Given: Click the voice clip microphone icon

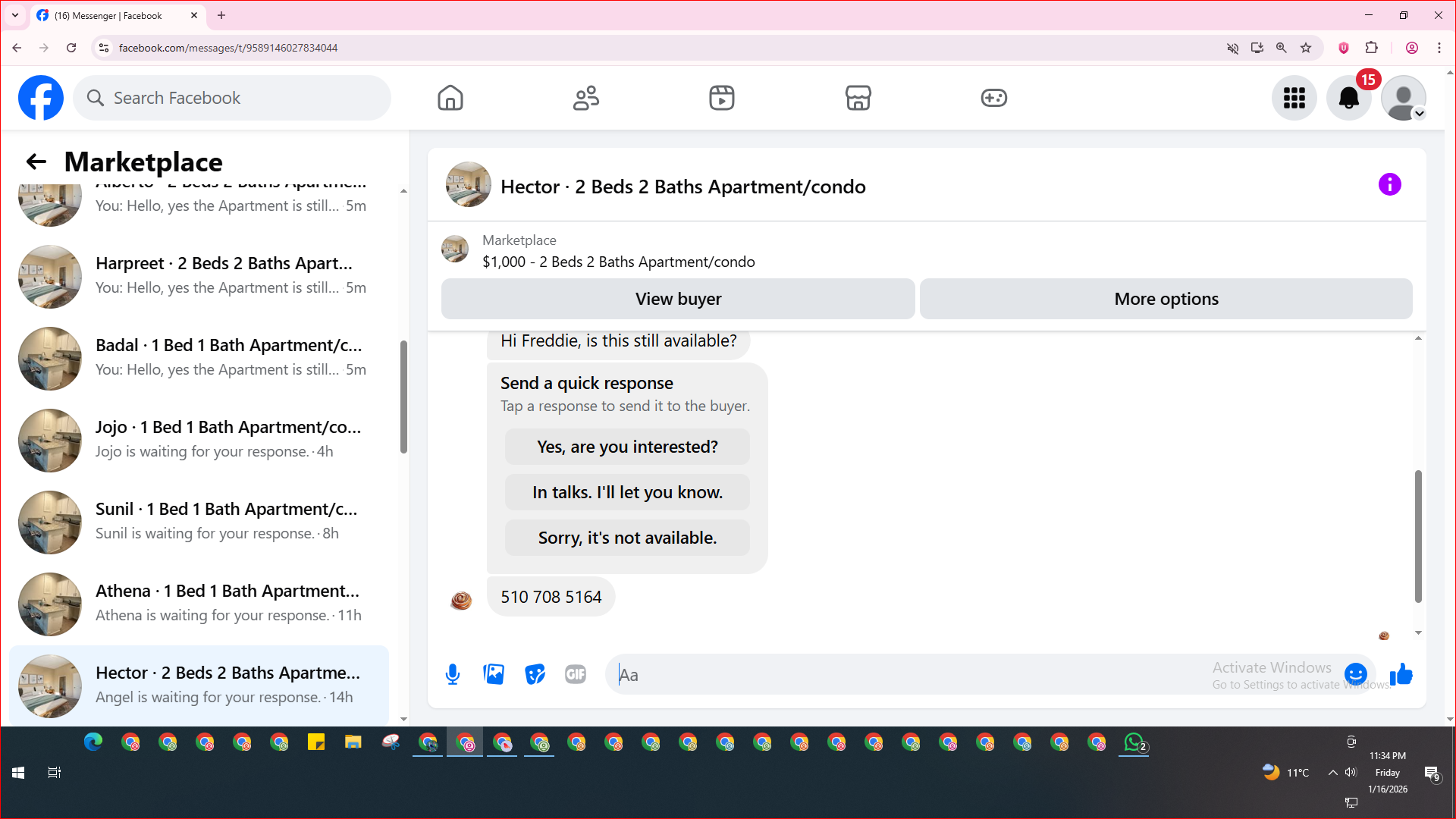Looking at the screenshot, I should point(453,674).
